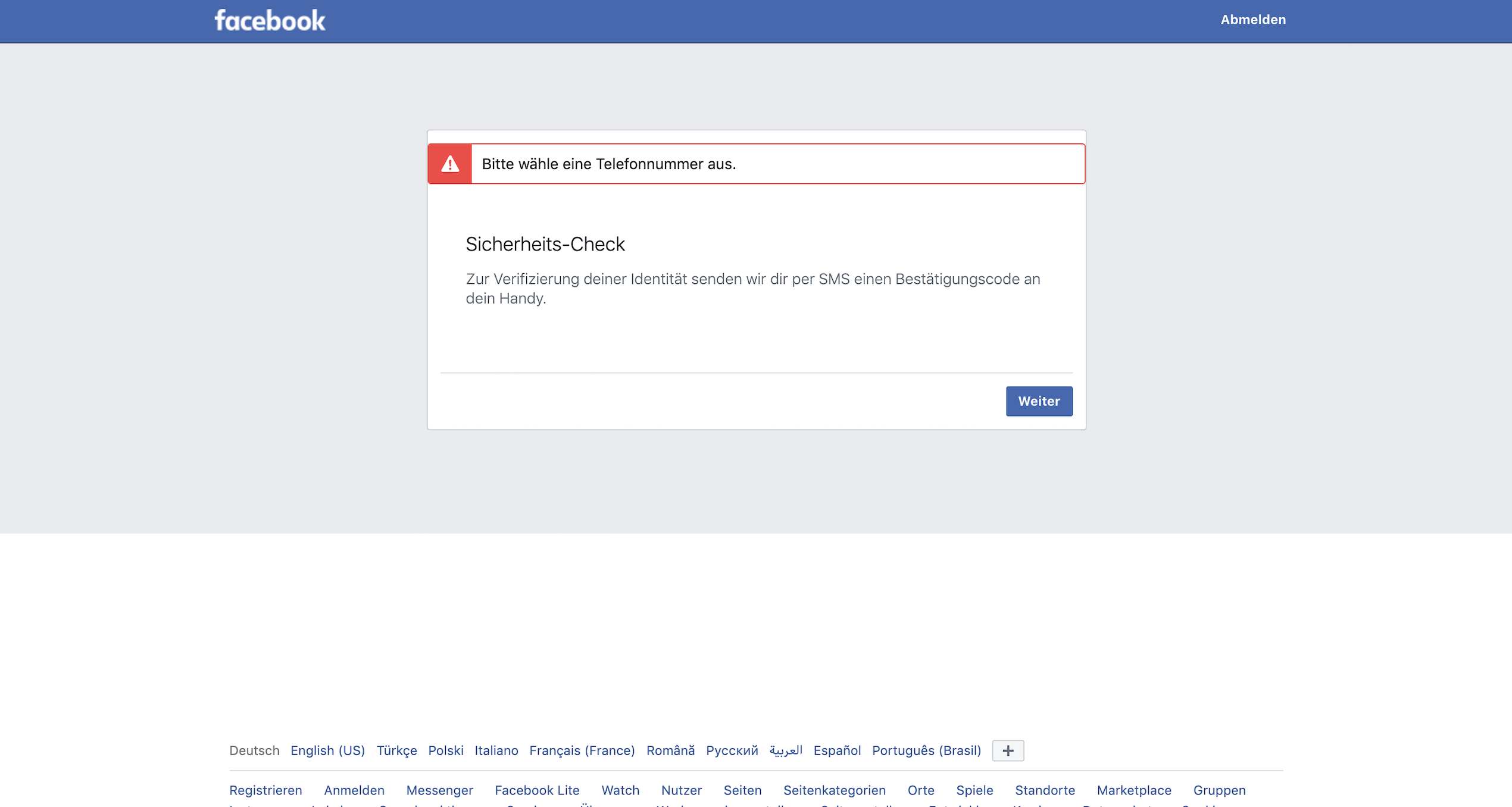1512x807 pixels.
Task: Go to Facebook Lite link
Action: 536,790
